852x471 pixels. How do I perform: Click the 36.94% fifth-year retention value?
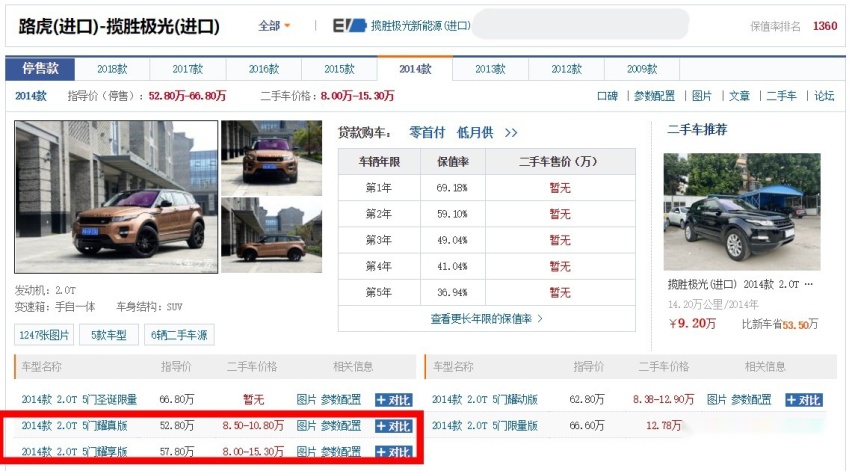(x=452, y=293)
